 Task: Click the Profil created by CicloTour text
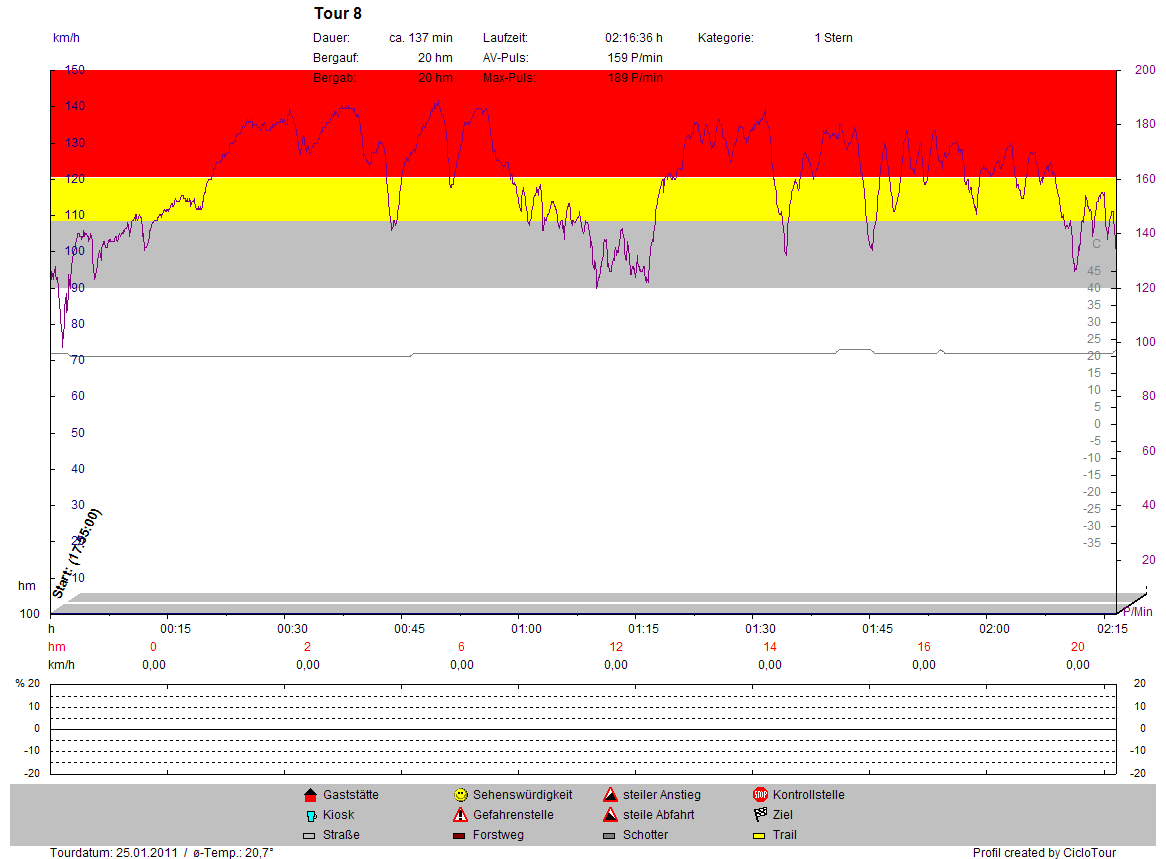[x=1044, y=853]
